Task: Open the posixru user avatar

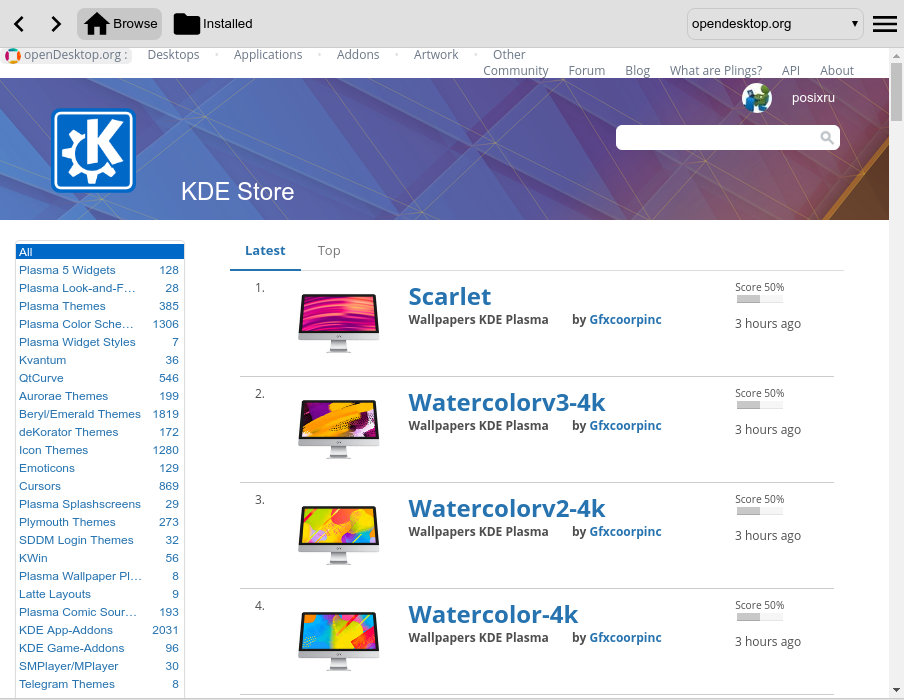Action: click(756, 97)
